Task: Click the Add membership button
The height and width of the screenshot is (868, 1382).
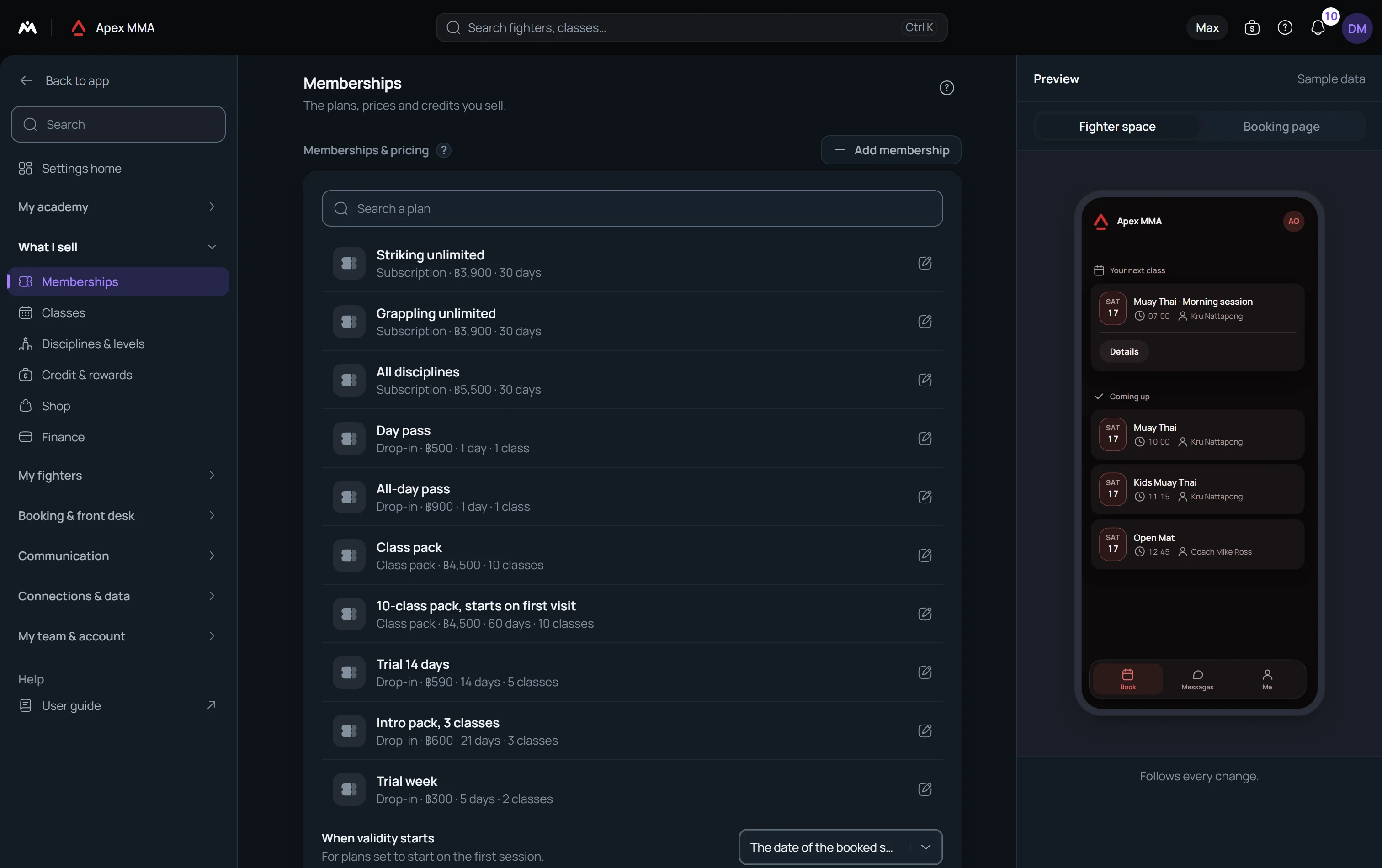Action: tap(891, 150)
